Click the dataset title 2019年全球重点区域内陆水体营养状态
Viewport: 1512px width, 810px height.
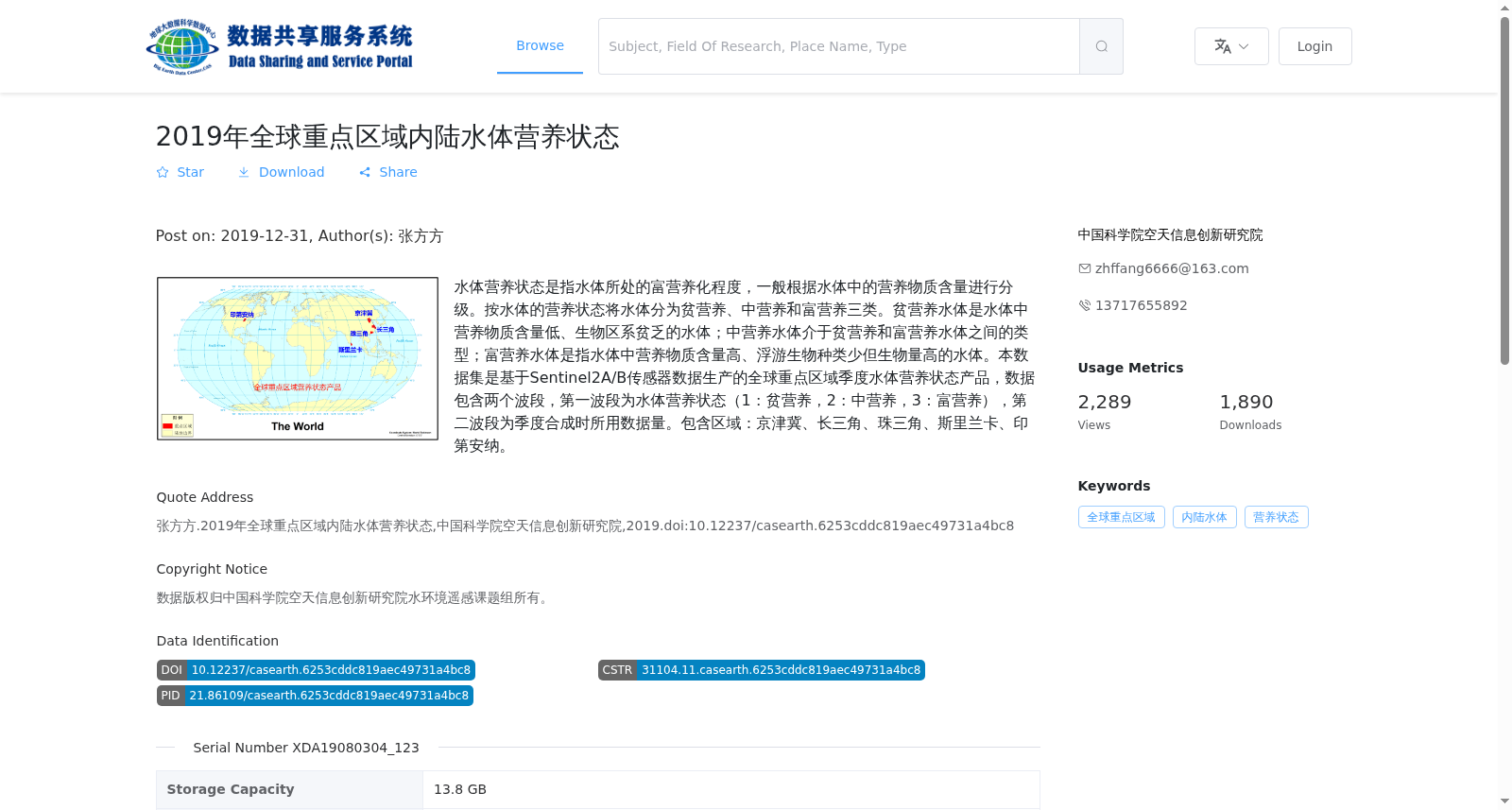(x=387, y=137)
